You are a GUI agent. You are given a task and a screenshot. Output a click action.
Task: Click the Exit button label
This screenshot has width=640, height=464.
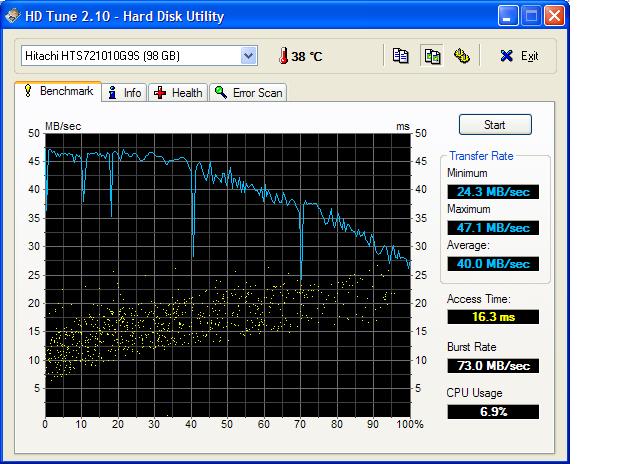pyautogui.click(x=529, y=56)
